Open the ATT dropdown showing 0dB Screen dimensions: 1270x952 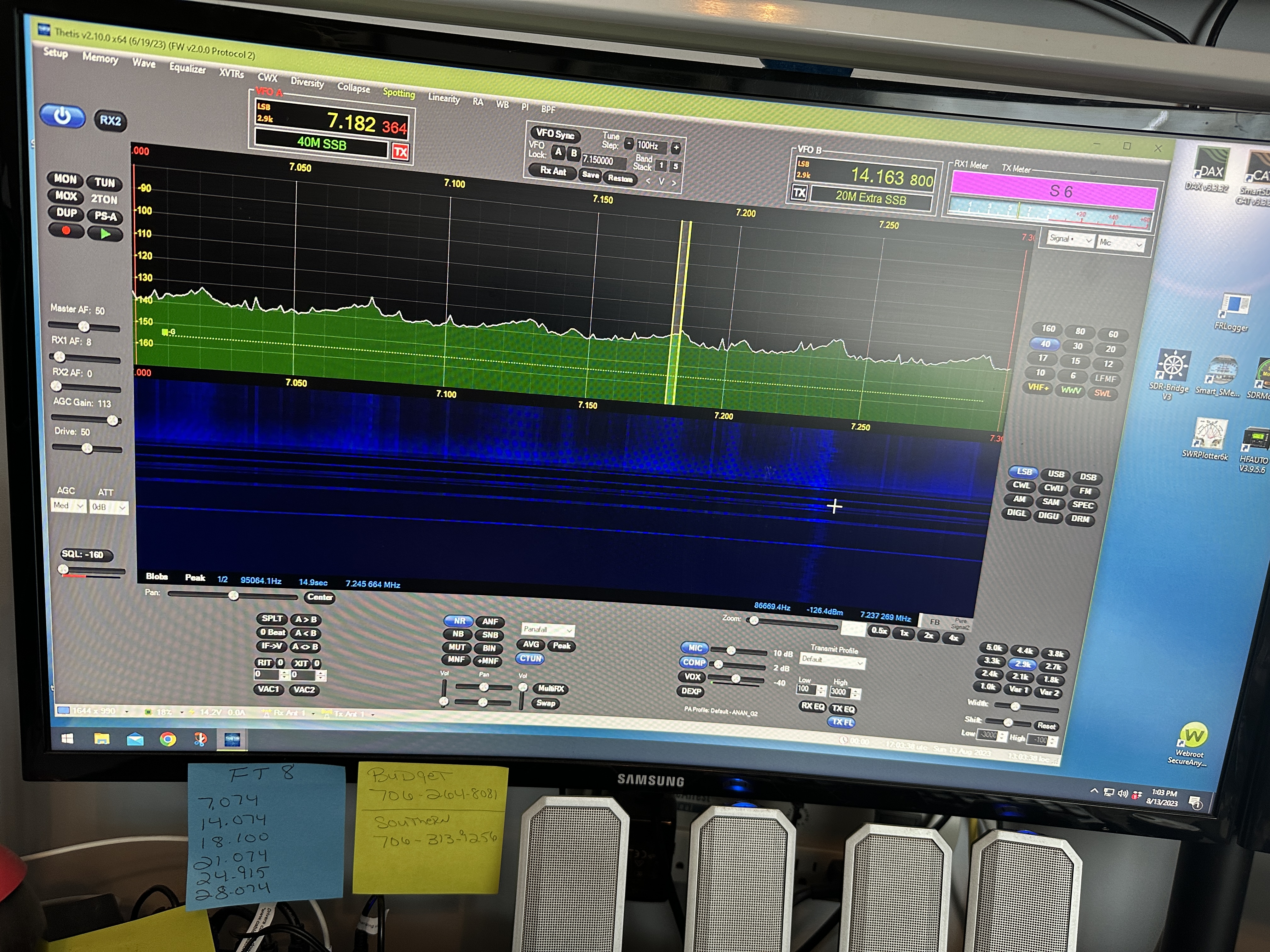109,507
